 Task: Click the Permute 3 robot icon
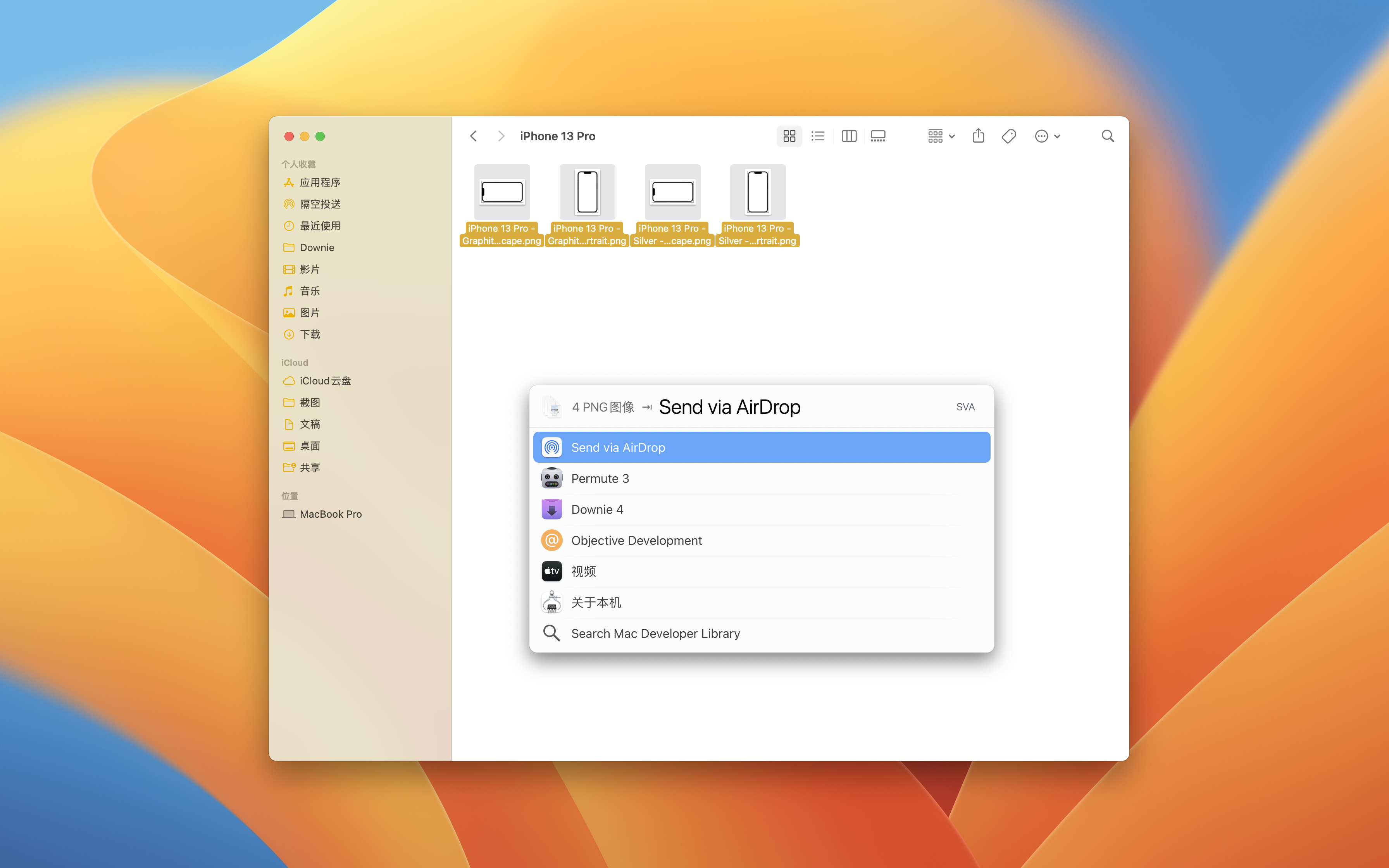pos(551,478)
